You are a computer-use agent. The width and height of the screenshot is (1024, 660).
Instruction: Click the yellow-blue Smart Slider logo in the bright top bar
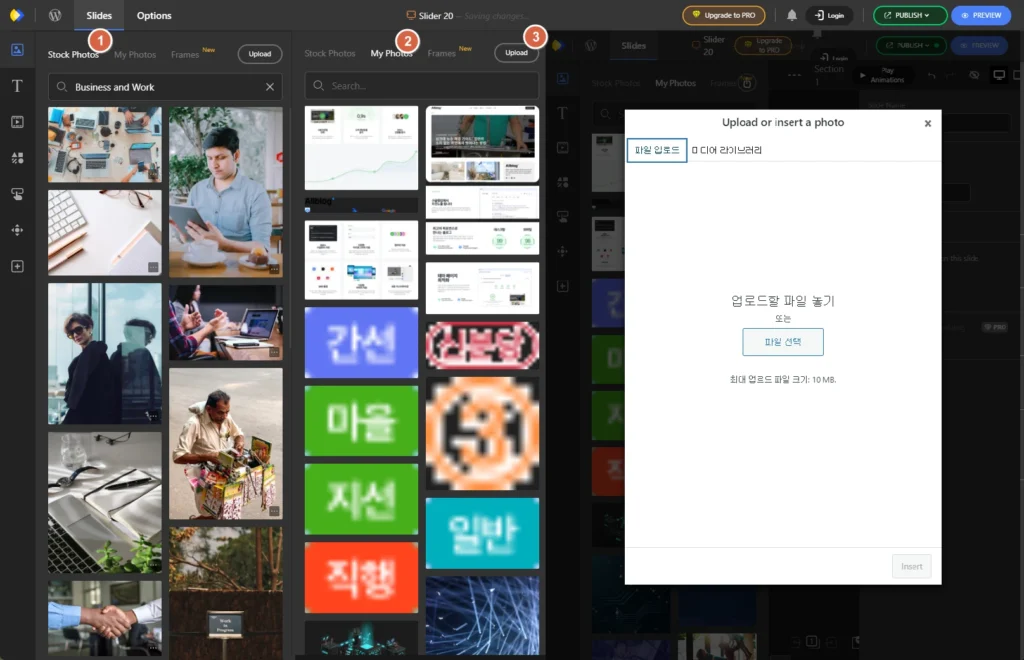coord(16,15)
